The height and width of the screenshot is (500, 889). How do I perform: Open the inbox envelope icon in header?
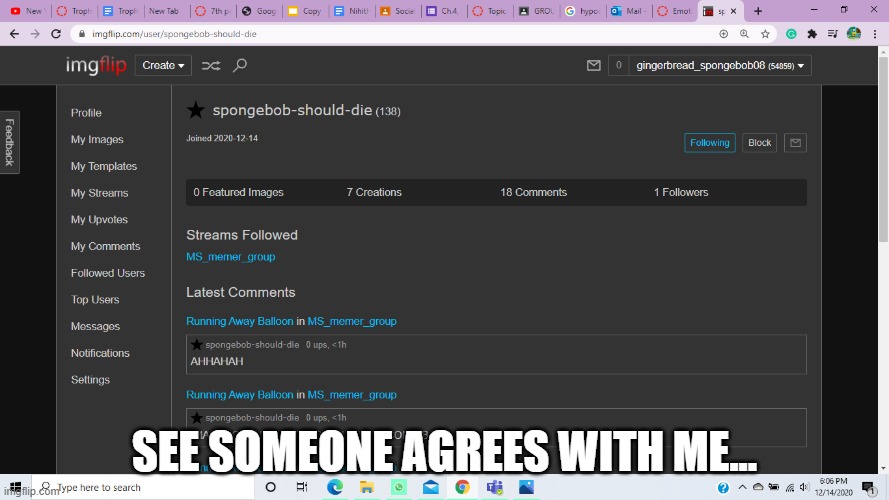coord(594,66)
